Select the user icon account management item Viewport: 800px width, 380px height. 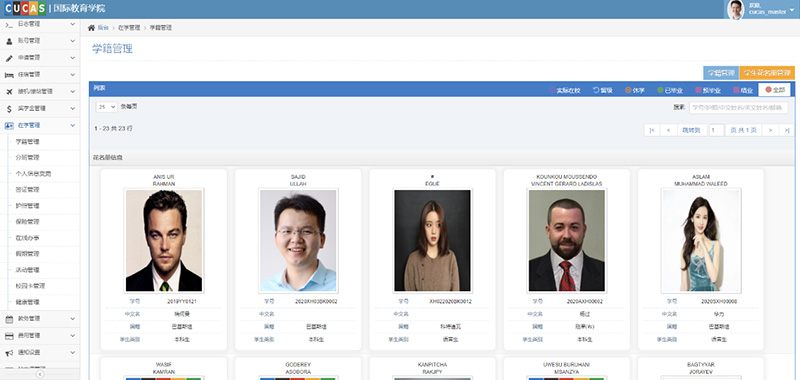(x=40, y=40)
